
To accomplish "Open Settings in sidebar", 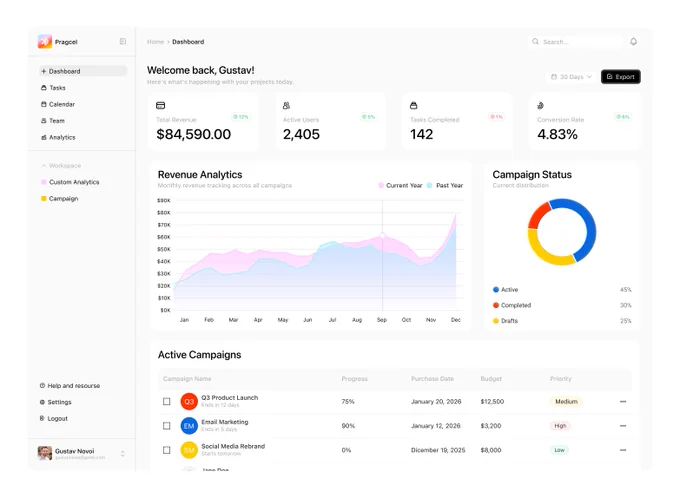I will coord(56,402).
